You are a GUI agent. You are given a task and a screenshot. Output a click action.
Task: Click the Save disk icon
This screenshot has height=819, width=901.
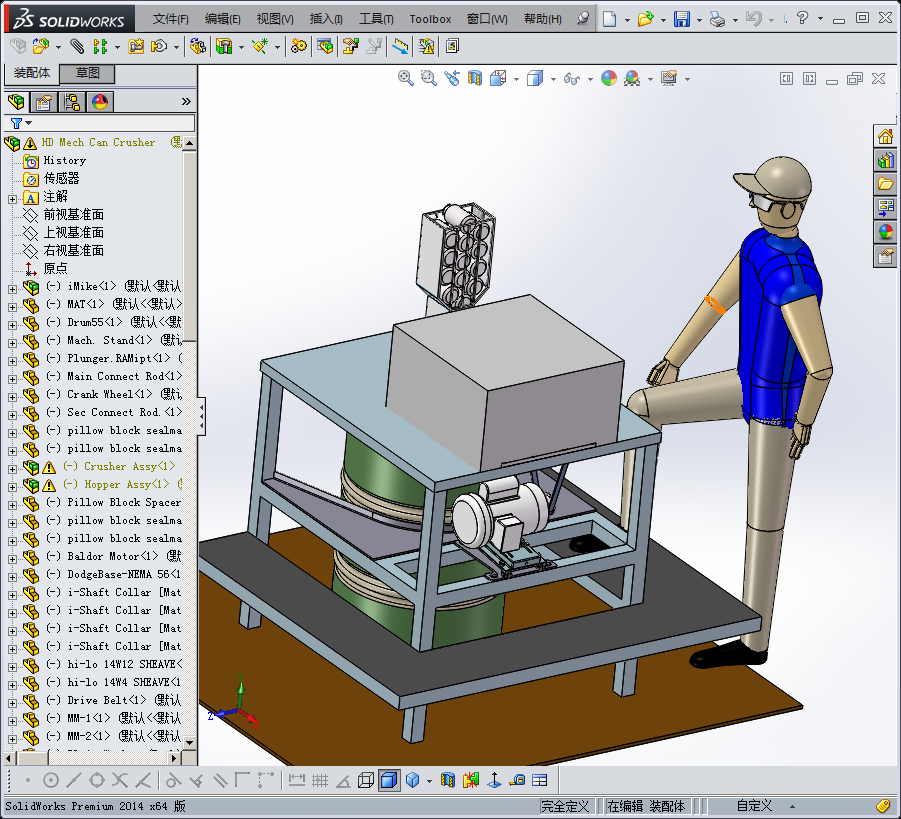tap(681, 19)
